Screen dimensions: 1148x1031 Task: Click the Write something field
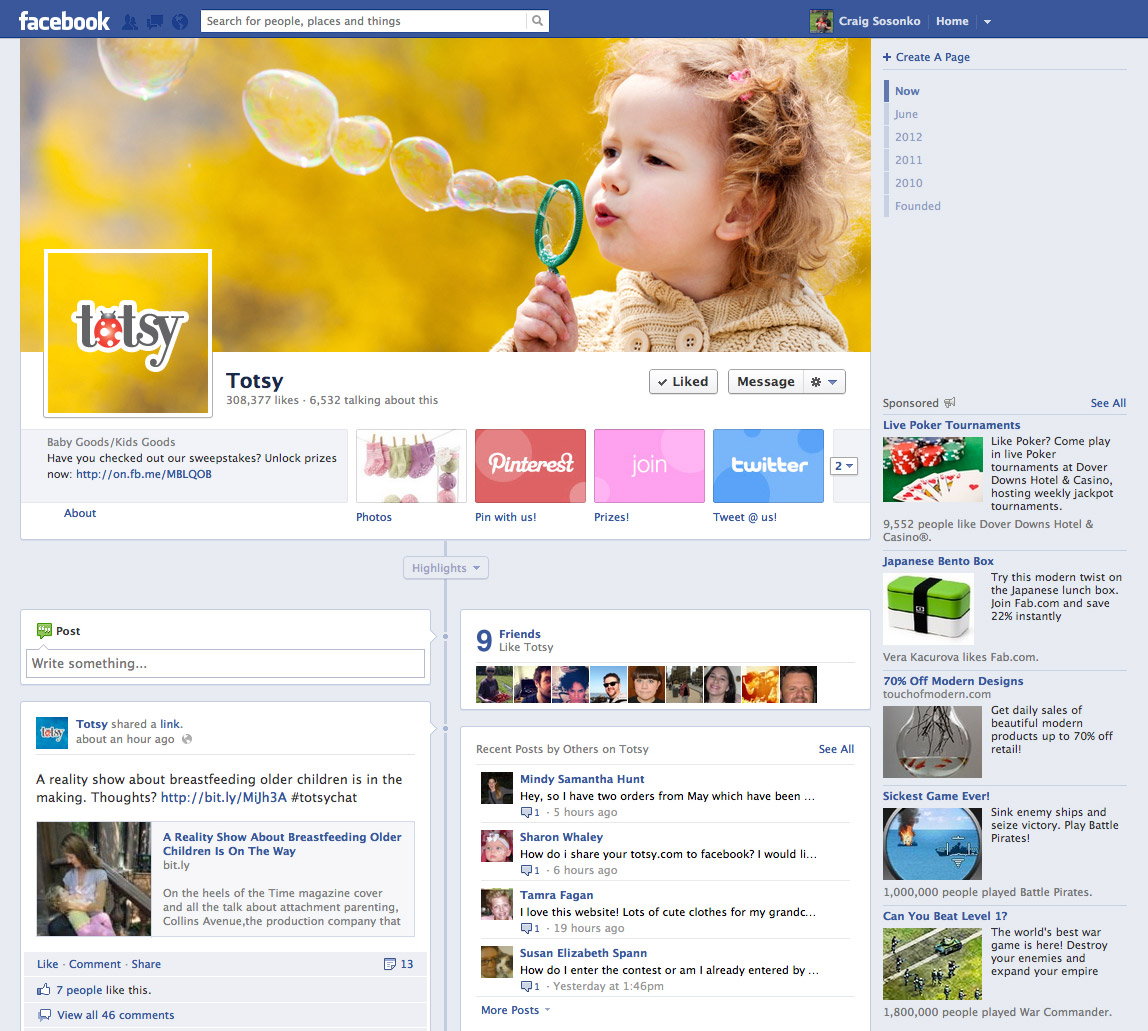coord(226,663)
